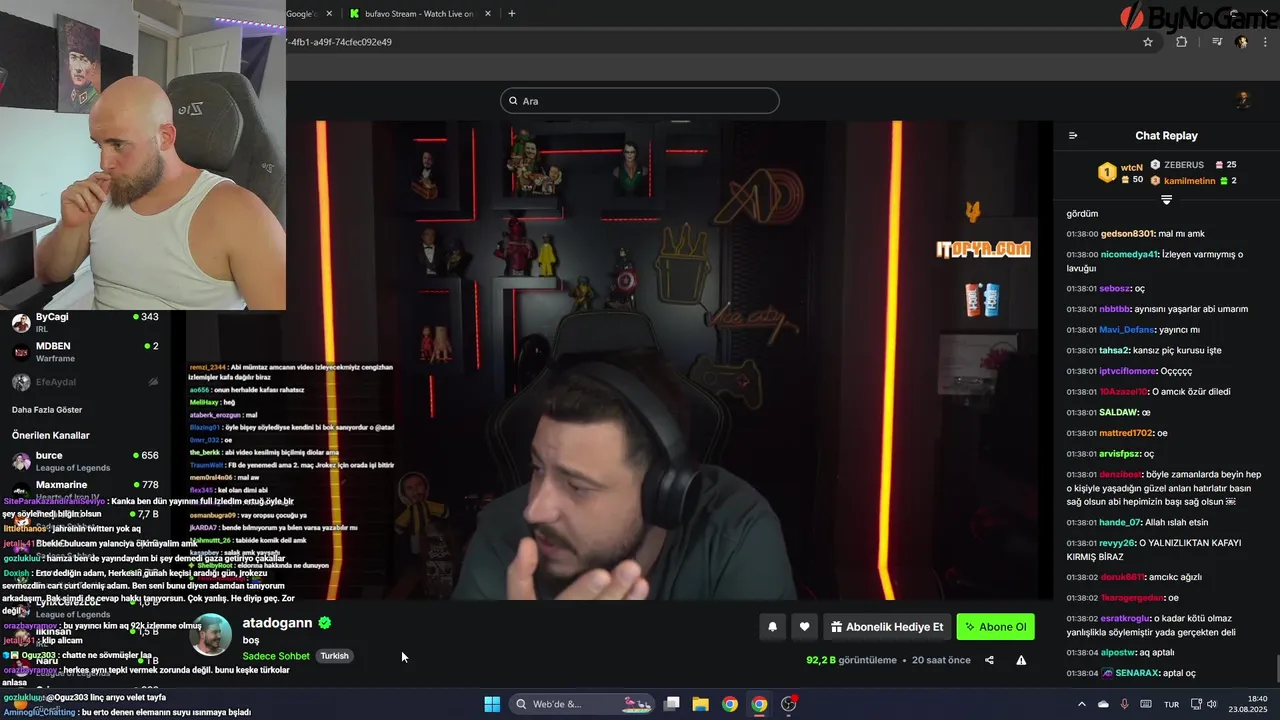Open OneDrive cloud tray icon
This screenshot has height=720, width=1280.
pyautogui.click(x=1104, y=704)
